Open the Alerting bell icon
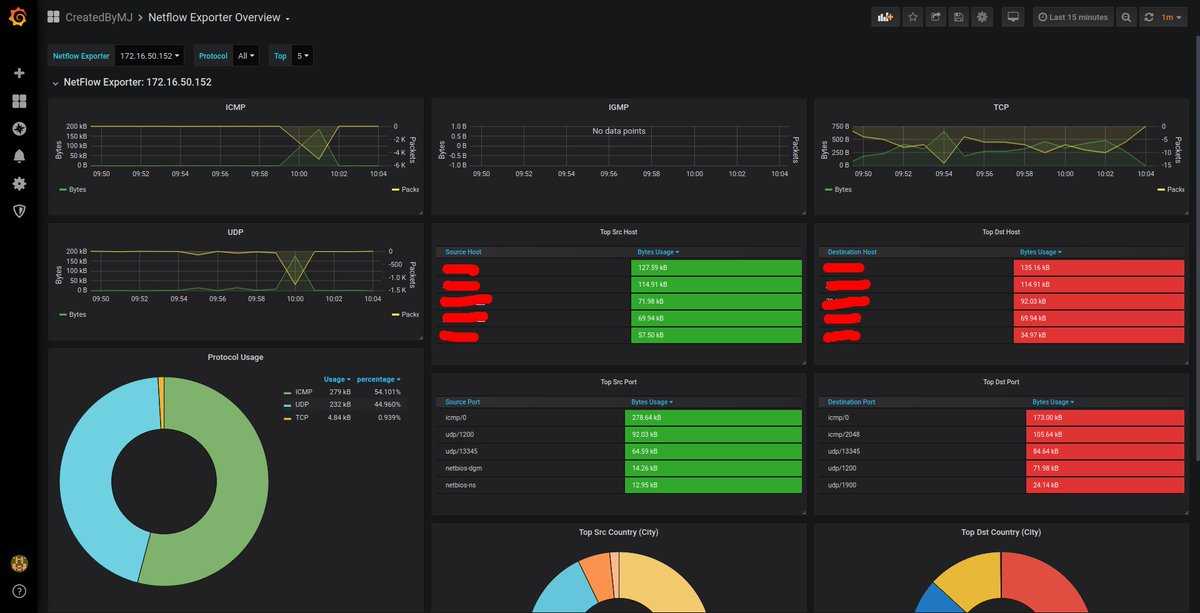 pyautogui.click(x=19, y=156)
